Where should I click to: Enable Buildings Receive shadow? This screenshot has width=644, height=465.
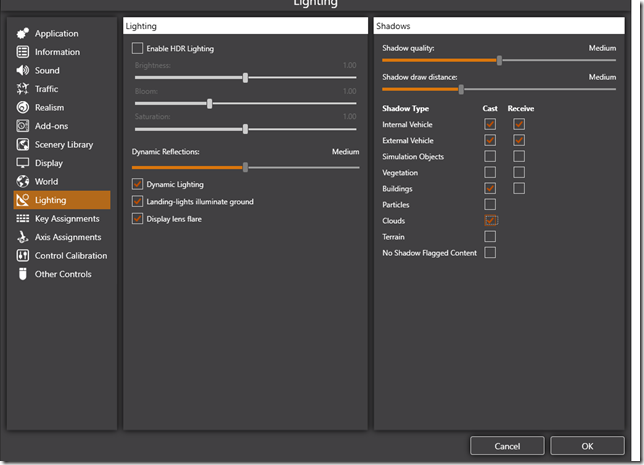[x=519, y=188]
